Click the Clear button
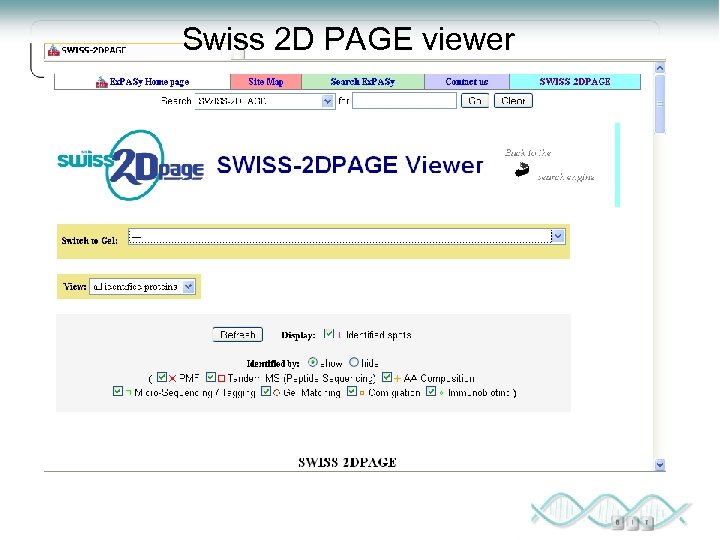The width and height of the screenshot is (720, 540). pyautogui.click(x=513, y=101)
